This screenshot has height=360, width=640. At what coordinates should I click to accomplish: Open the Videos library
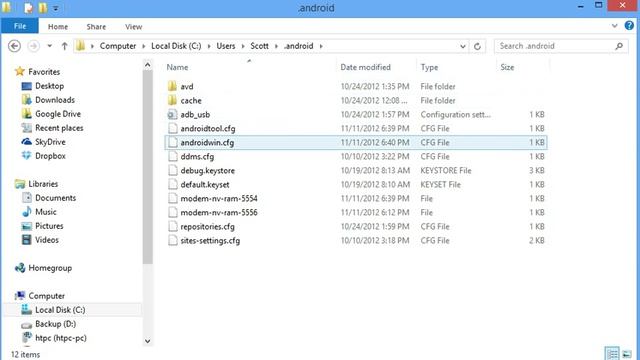tap(47, 240)
